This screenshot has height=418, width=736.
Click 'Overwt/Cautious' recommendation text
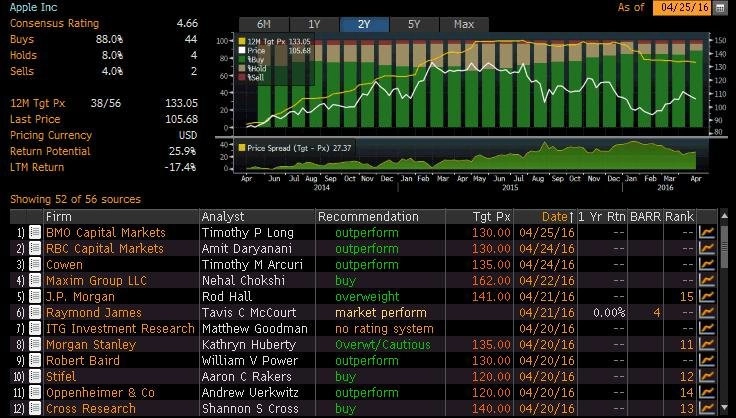383,345
